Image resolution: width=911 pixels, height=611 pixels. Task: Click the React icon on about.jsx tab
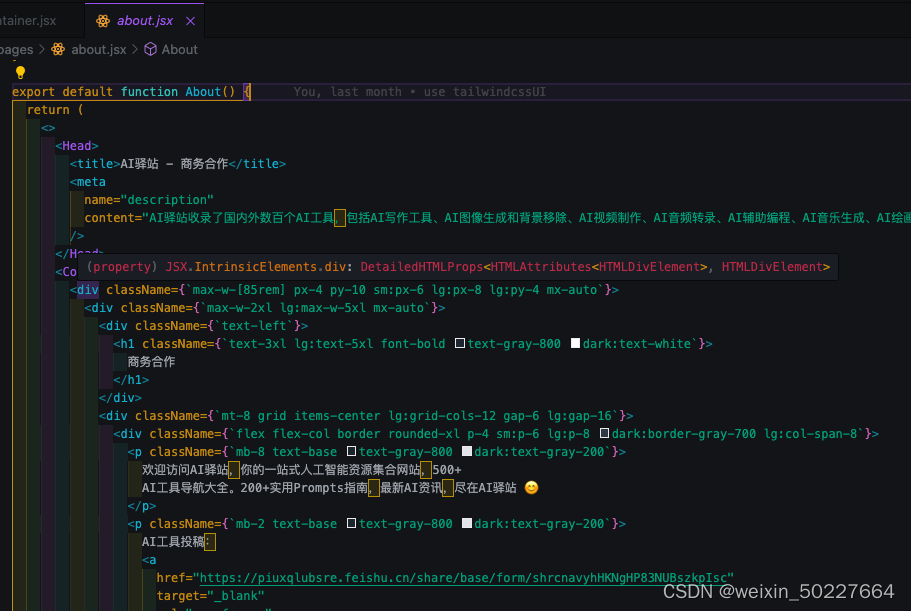point(103,21)
